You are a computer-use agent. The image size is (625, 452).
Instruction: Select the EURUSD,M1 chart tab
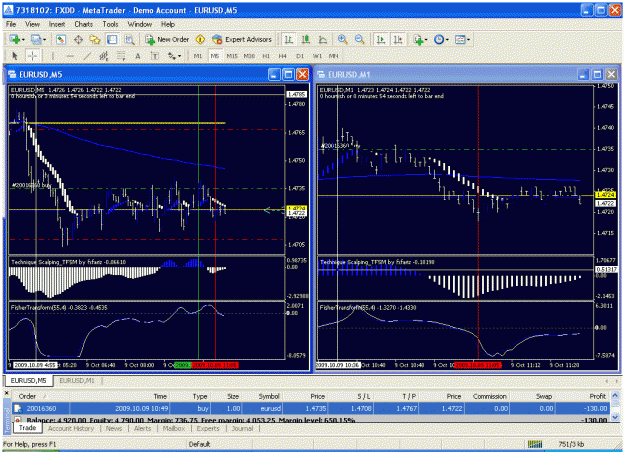pos(77,381)
